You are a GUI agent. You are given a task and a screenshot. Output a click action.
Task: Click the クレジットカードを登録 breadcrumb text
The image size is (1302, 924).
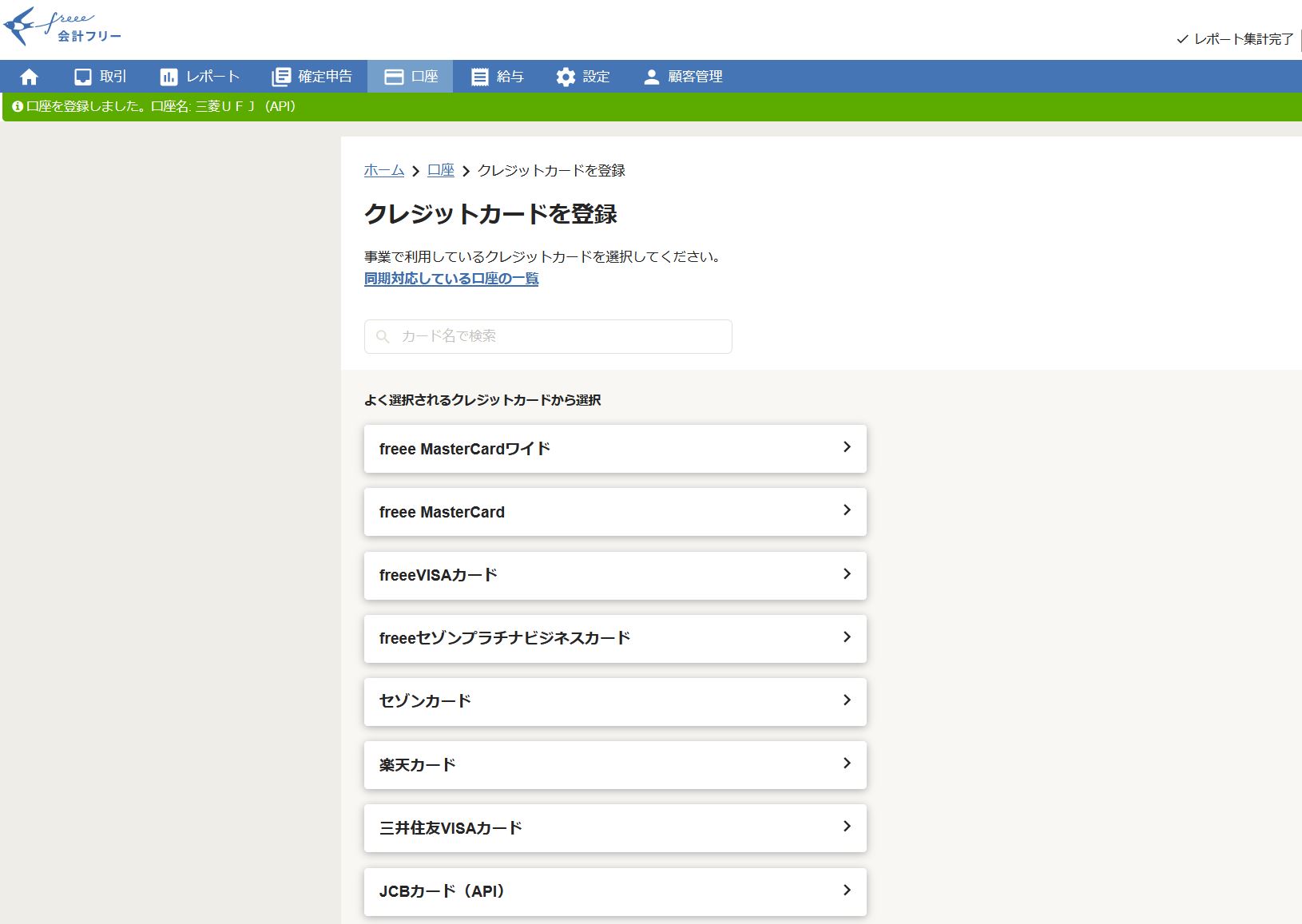[x=551, y=170]
